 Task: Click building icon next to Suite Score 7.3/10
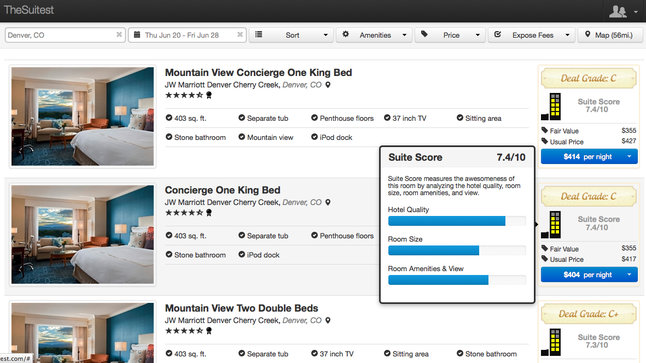(x=552, y=342)
